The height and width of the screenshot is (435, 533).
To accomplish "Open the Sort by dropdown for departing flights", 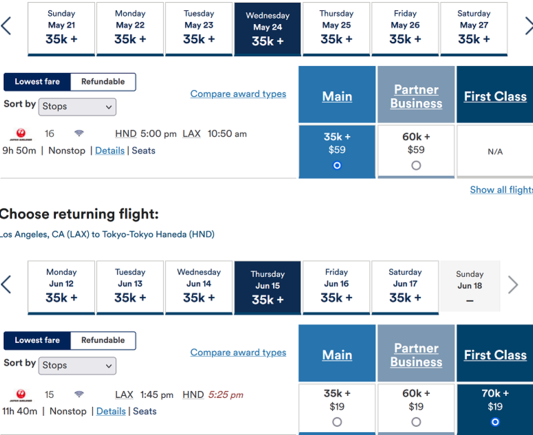I will coord(77,107).
